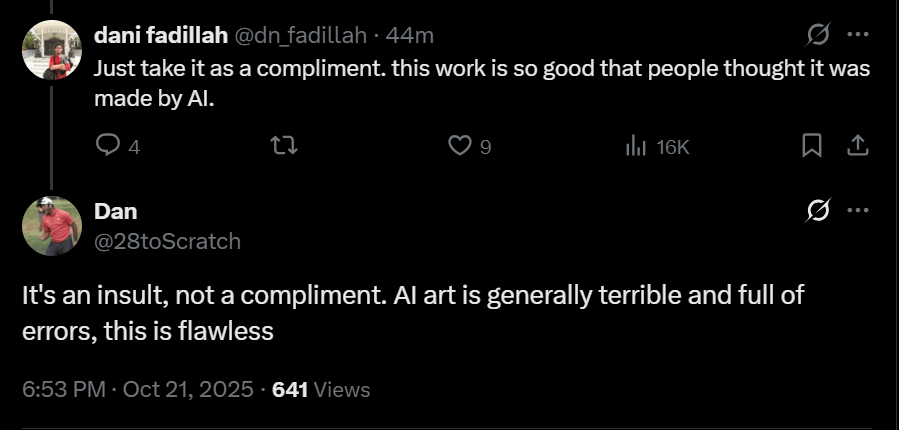Open the 'Just take it as a compliment' tweet
Screen dimensions: 899x430
pyautogui.click(x=480, y=85)
